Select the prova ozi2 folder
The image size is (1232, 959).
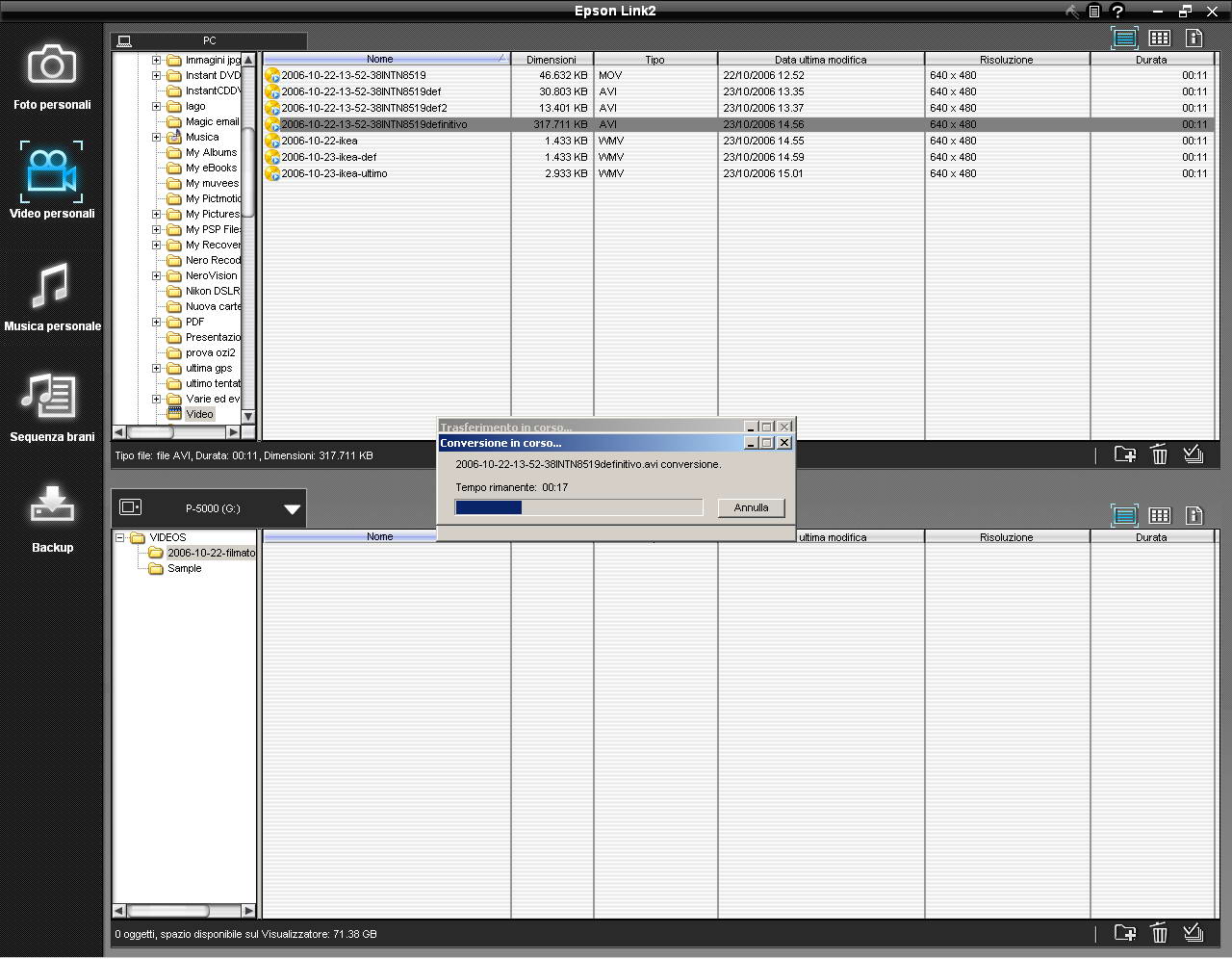click(x=210, y=352)
